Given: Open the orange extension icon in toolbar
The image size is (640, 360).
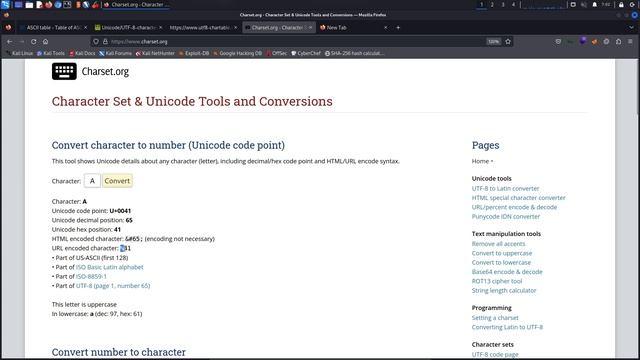Looking at the screenshot, I should tap(594, 42).
